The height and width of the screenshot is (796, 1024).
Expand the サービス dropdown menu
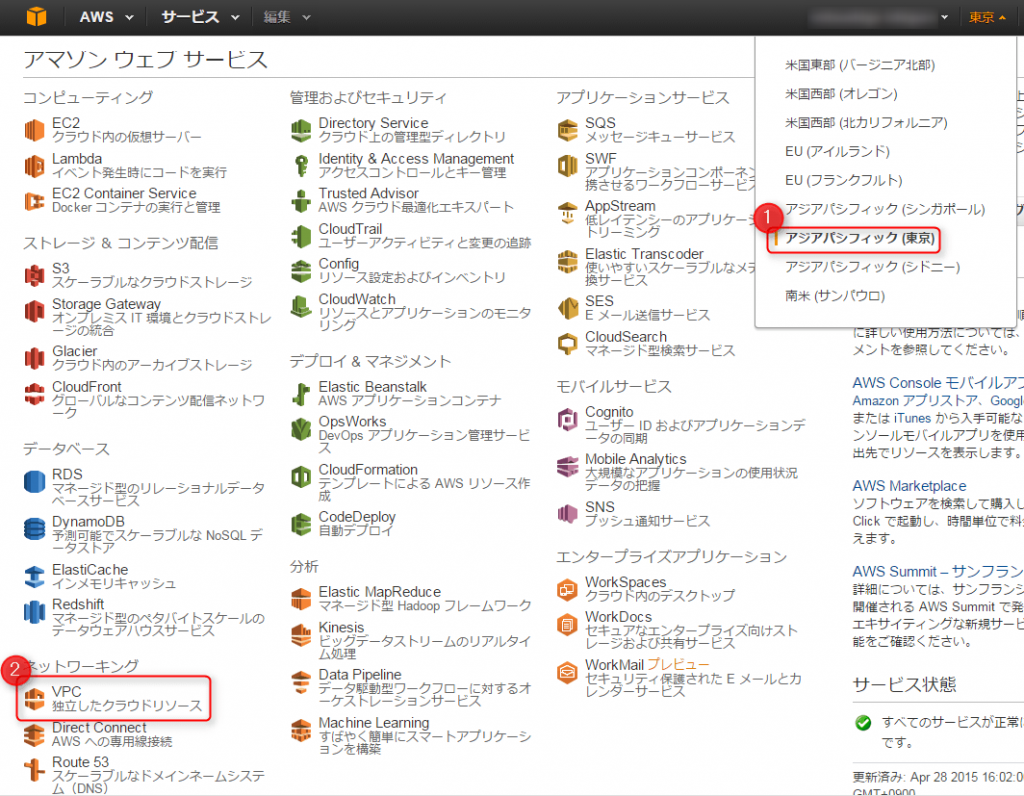[200, 17]
